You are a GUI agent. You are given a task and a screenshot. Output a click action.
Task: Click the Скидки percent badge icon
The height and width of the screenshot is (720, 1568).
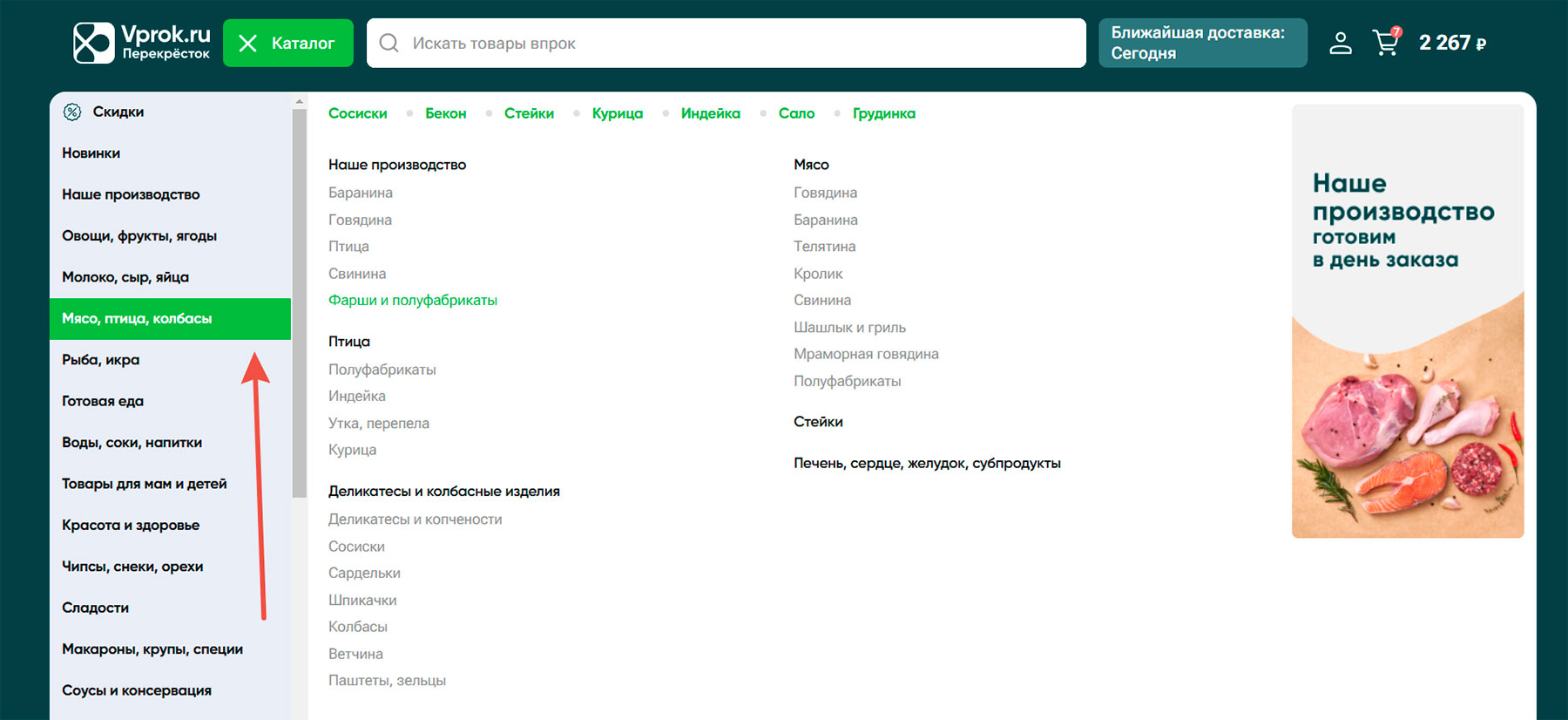72,112
